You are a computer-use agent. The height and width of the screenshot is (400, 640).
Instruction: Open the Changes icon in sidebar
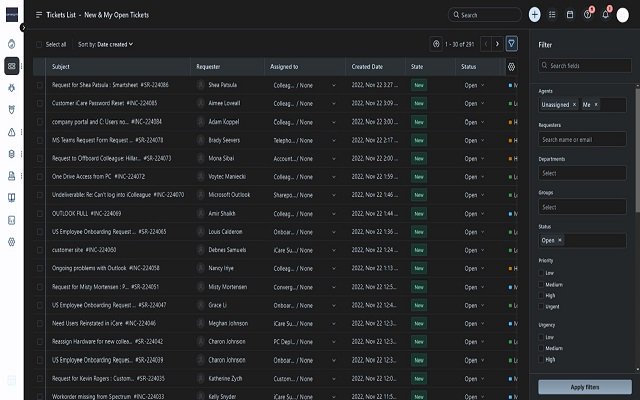click(11, 109)
